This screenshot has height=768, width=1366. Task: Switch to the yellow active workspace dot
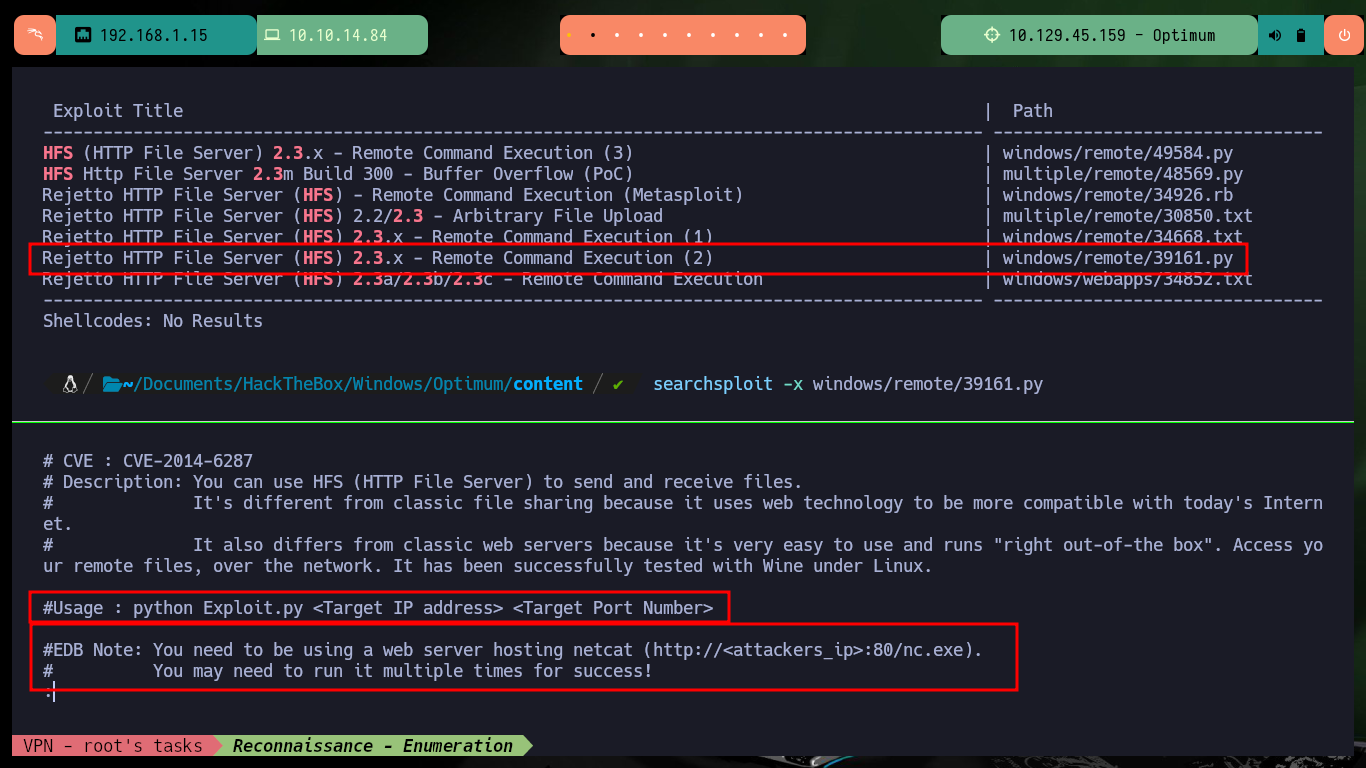point(569,35)
